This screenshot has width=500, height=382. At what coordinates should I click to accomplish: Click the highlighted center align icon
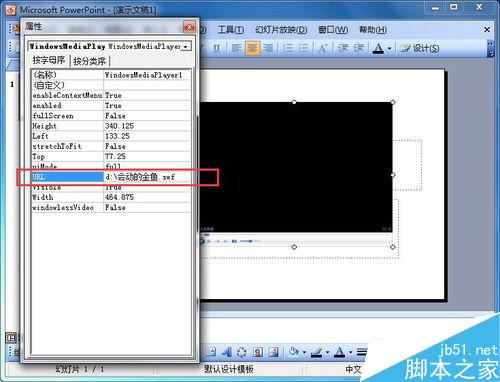253,48
